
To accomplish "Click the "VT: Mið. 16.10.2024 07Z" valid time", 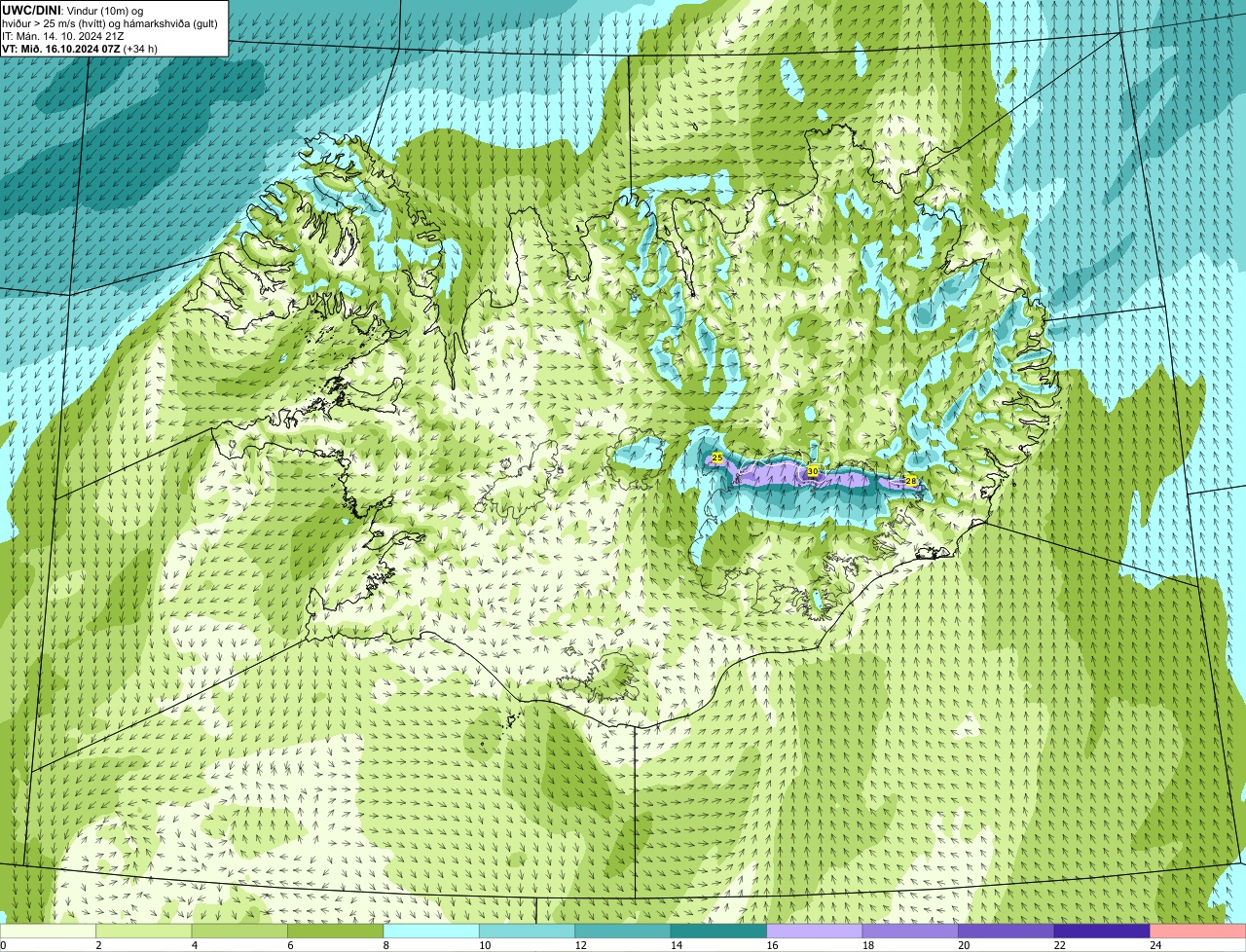I will click(x=61, y=49).
